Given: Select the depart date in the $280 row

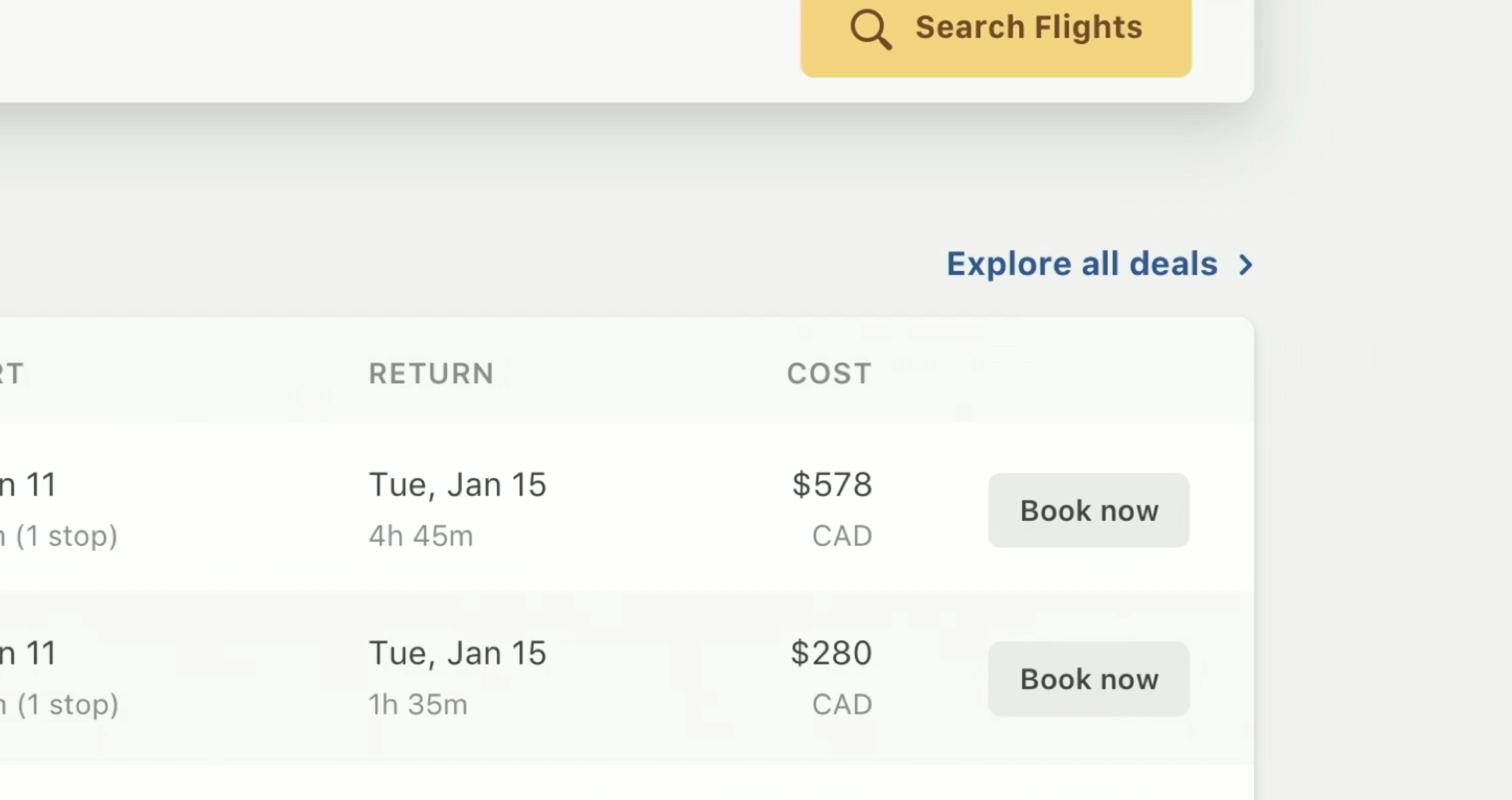Looking at the screenshot, I should 28,653.
